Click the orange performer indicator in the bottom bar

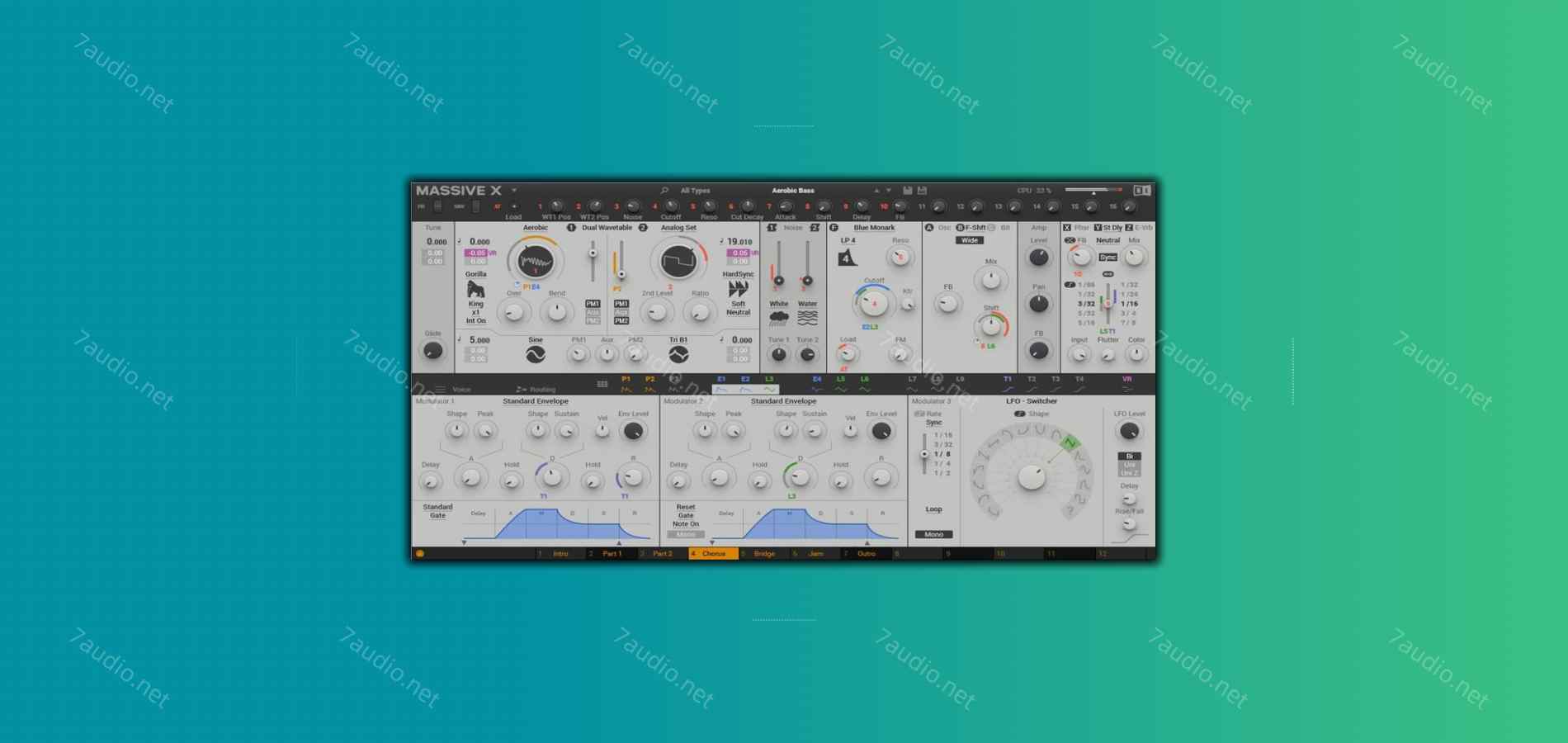point(420,554)
